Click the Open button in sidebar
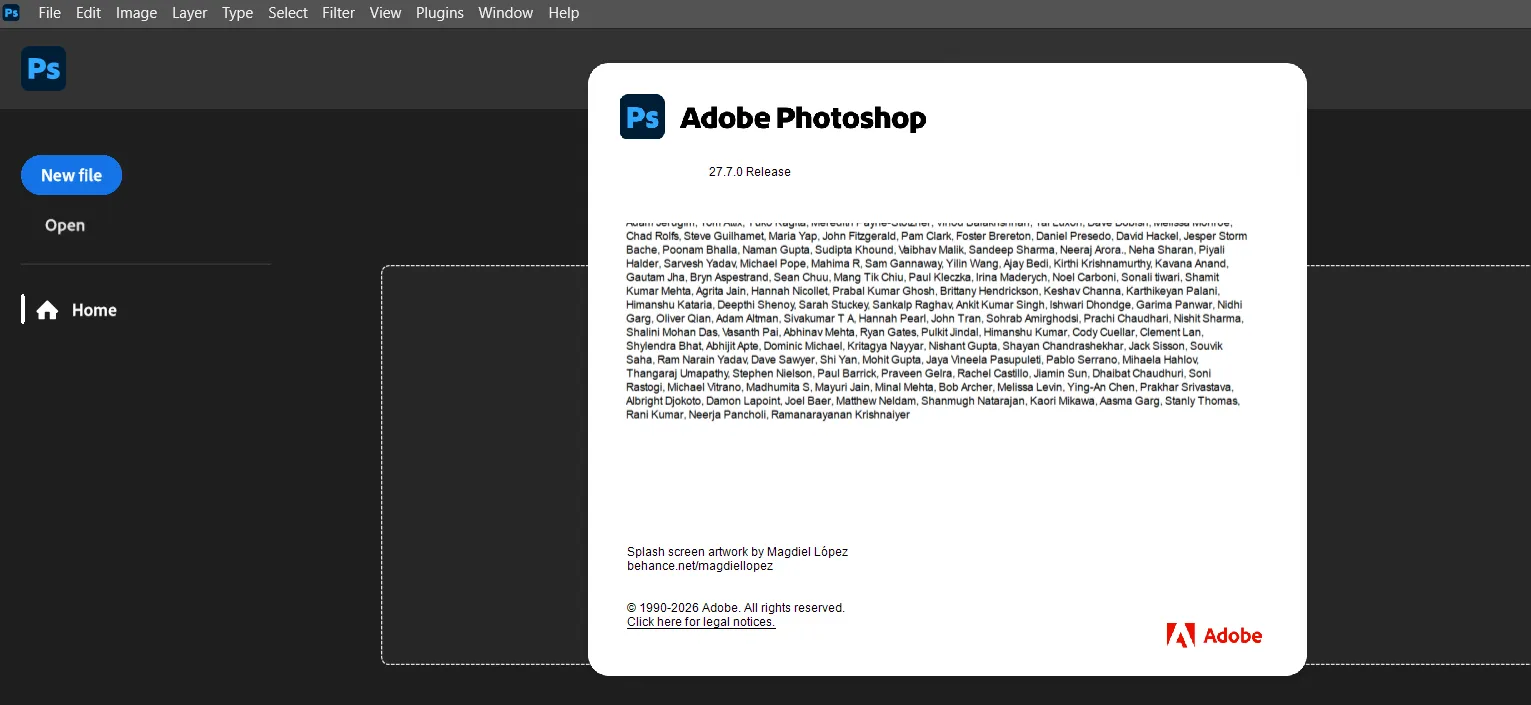 coord(65,225)
